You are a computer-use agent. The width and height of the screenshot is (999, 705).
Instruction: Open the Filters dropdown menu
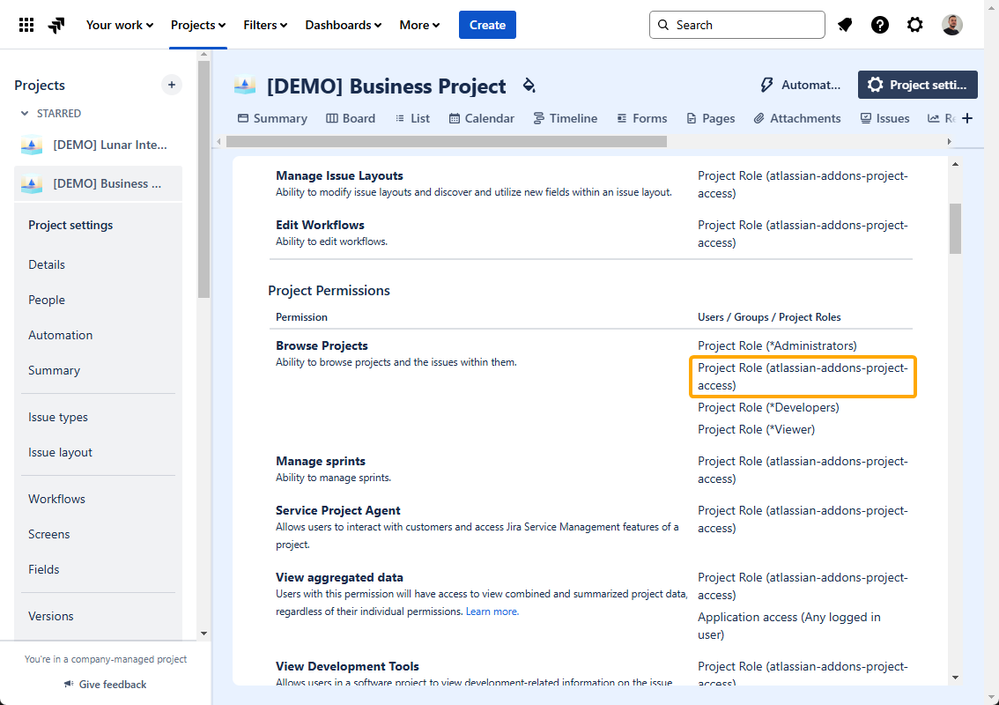click(265, 25)
